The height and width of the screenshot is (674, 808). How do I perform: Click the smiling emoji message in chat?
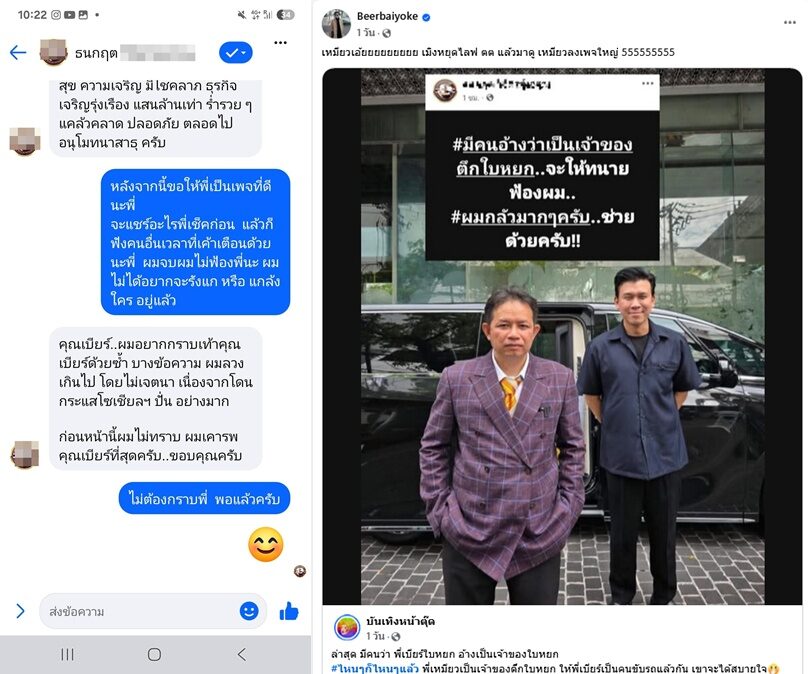click(x=266, y=544)
